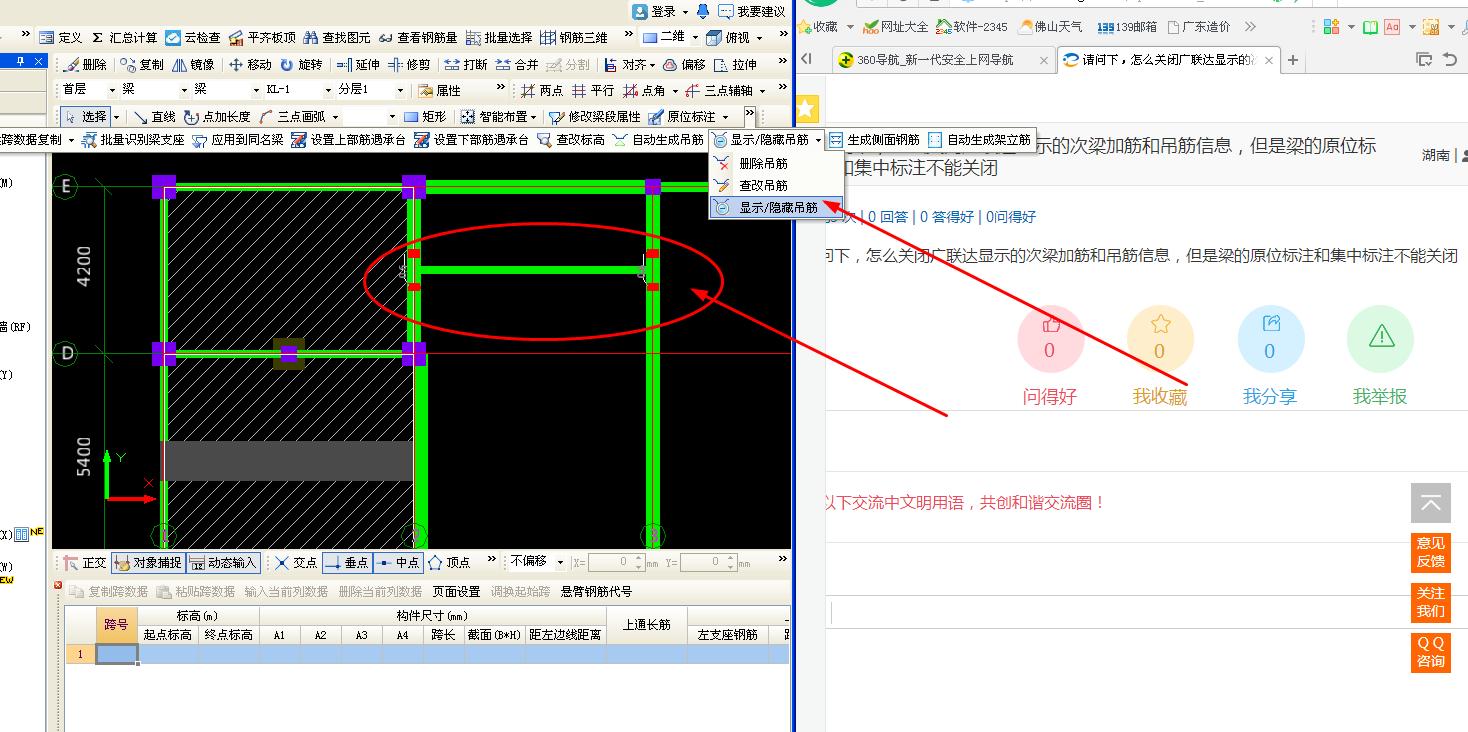1468x732 pixels.
Task: Click 平齐板顶 align slab top tool
Action: [x=262, y=37]
